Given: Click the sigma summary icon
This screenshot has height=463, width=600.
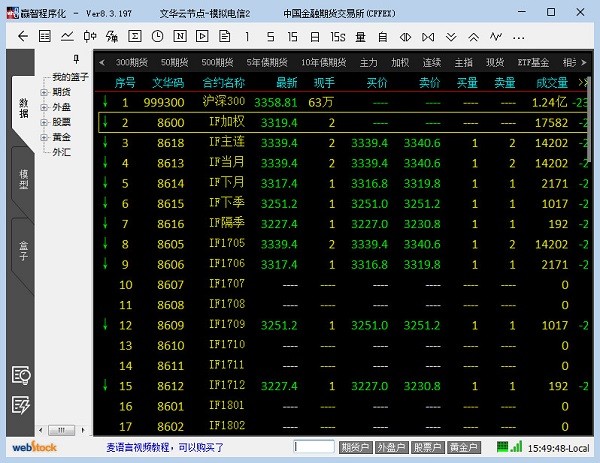Looking at the screenshot, I should click(135, 37).
